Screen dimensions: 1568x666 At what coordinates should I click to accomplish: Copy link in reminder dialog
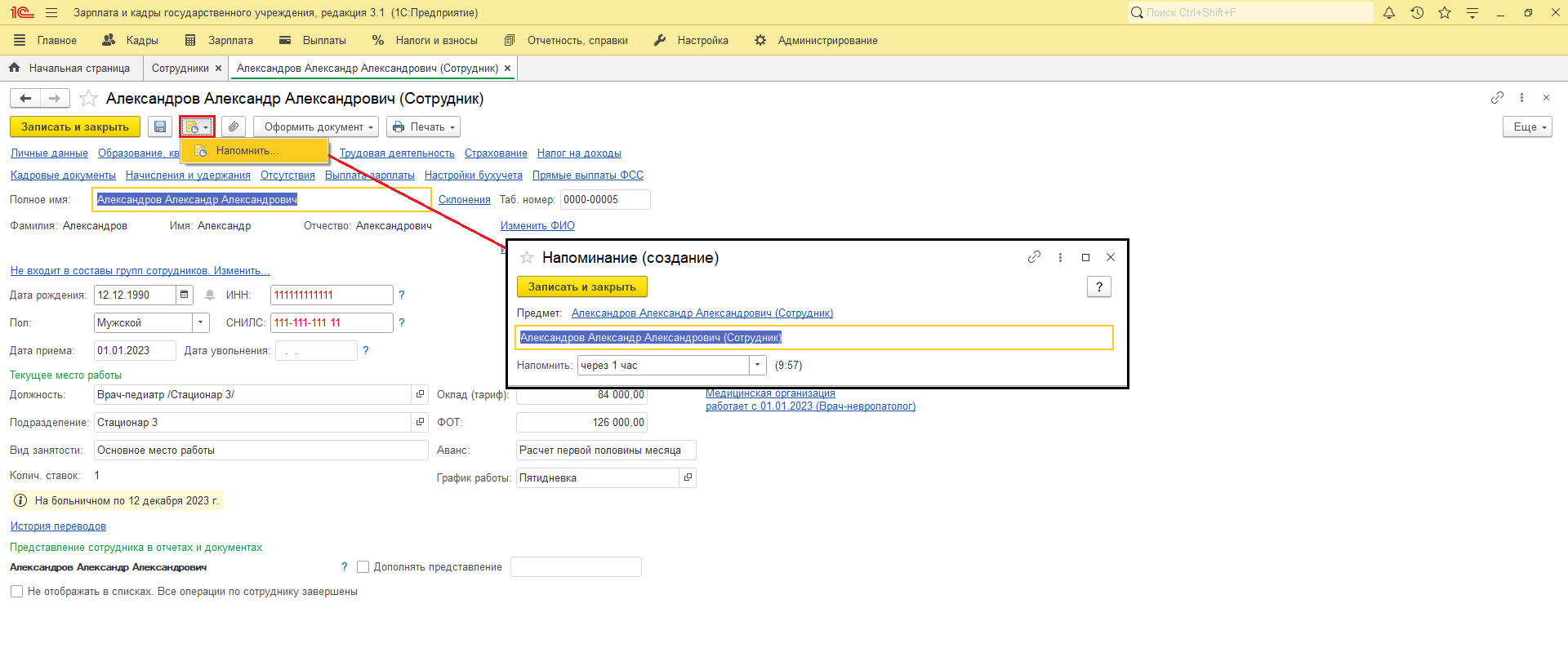[1034, 257]
